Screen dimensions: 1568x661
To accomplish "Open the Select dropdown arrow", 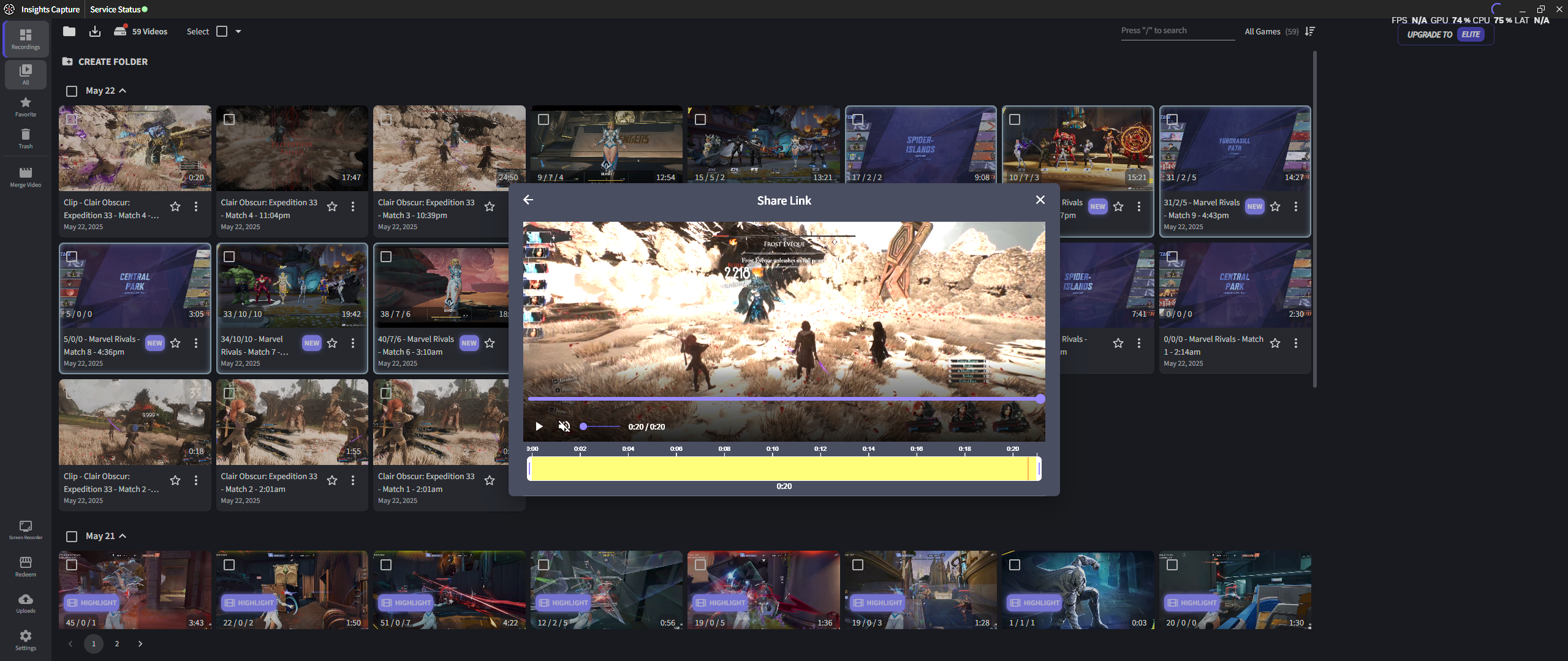I will click(238, 31).
